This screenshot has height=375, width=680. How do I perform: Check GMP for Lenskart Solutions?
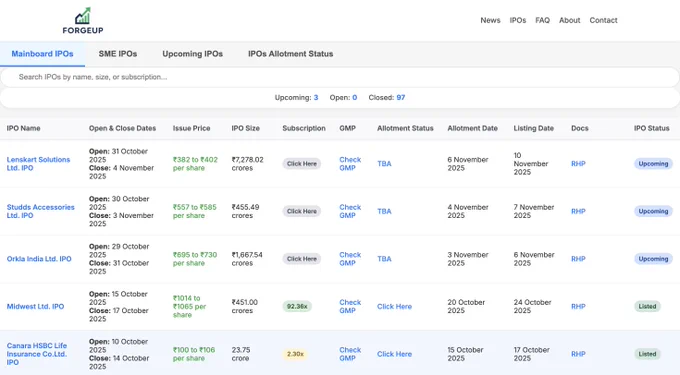click(350, 164)
